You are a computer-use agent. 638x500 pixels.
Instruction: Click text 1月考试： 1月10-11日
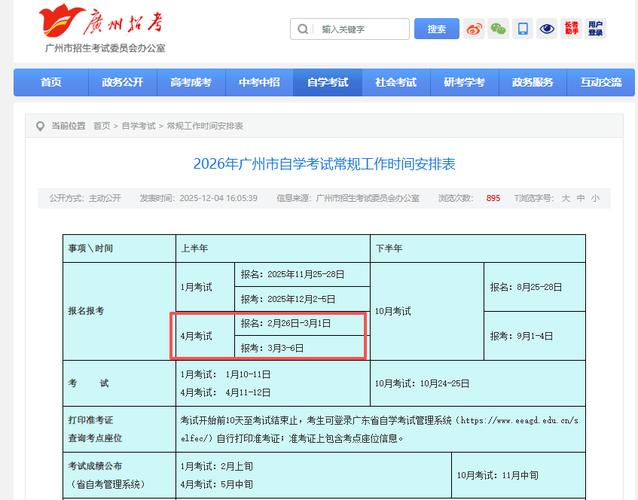point(225,374)
